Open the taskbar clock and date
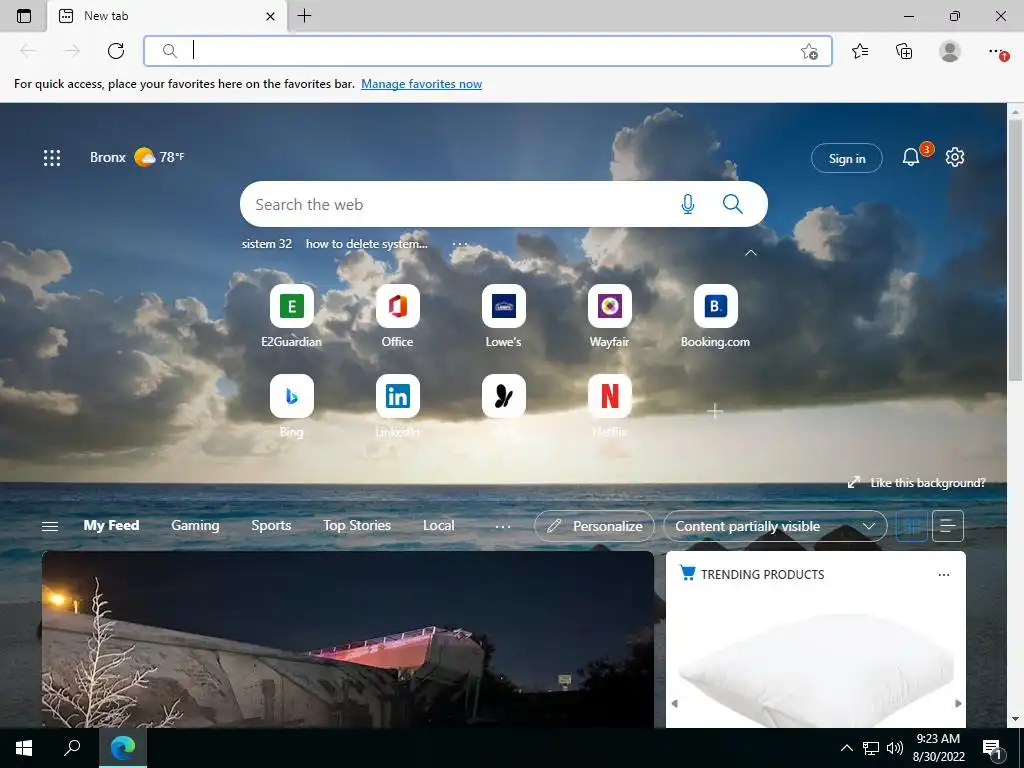Screen dimensions: 1024x768 (x=938, y=748)
